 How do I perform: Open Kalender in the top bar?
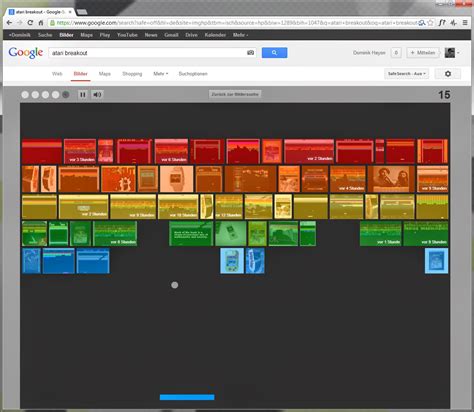click(x=215, y=35)
